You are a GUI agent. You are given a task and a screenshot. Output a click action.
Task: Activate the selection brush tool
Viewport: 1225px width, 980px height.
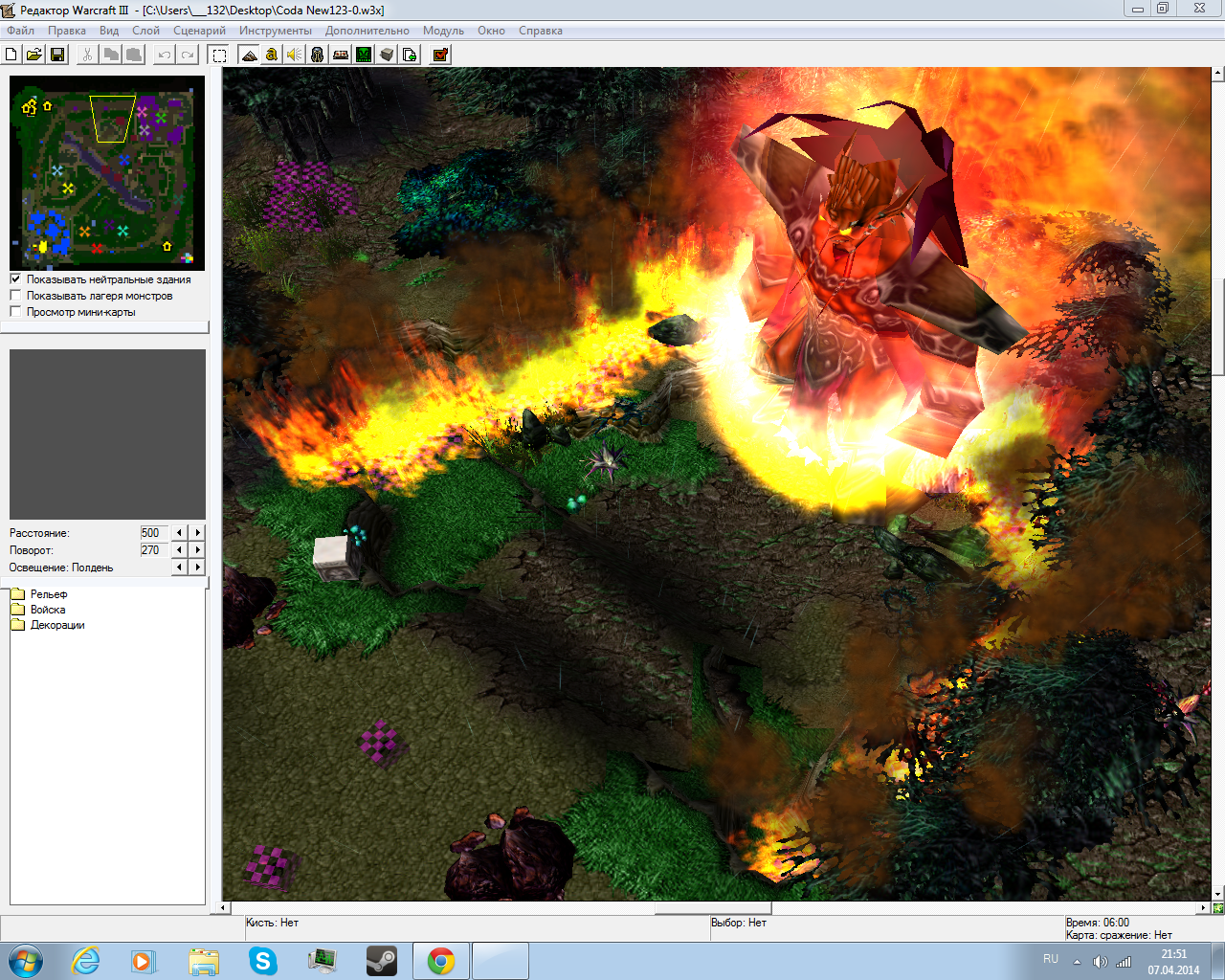[x=219, y=55]
